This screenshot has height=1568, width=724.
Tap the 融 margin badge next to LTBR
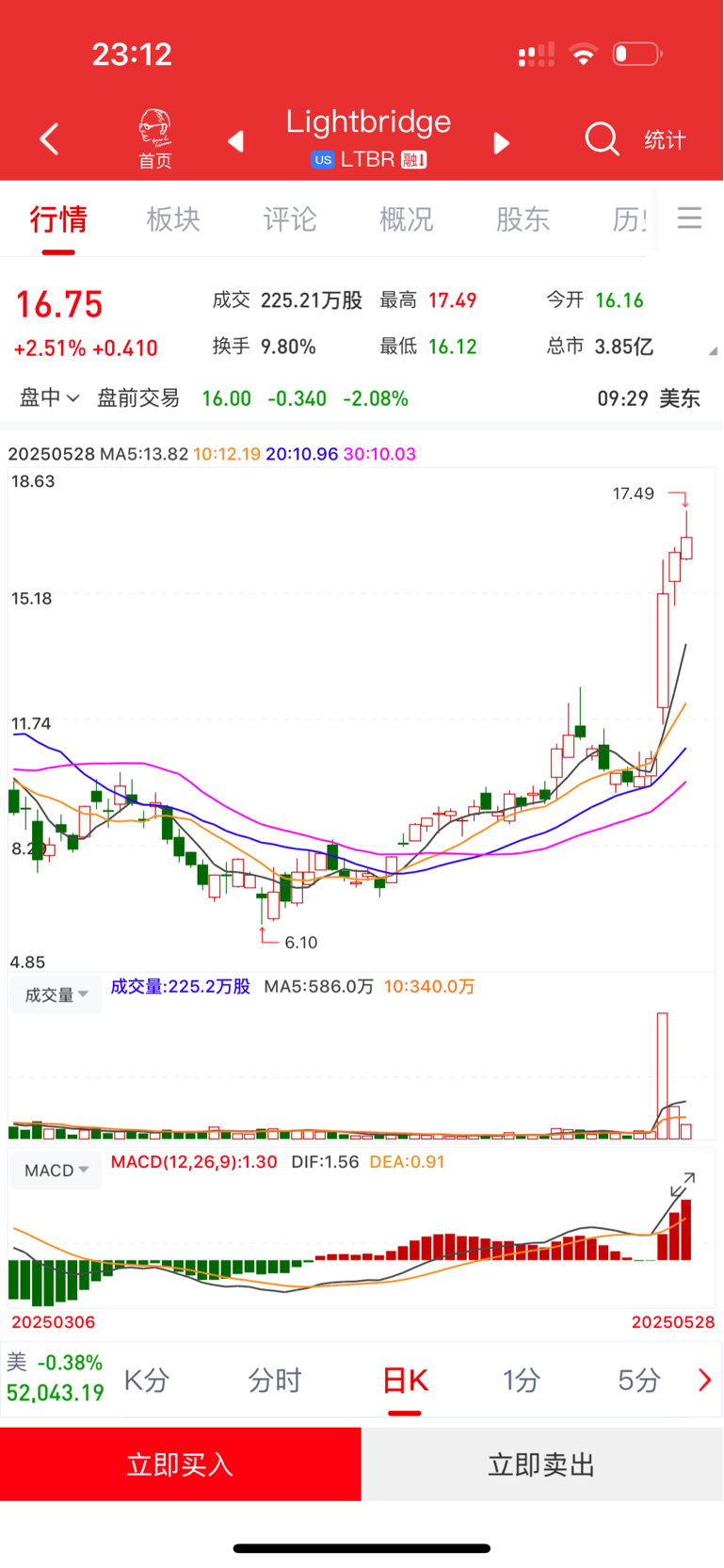(414, 160)
